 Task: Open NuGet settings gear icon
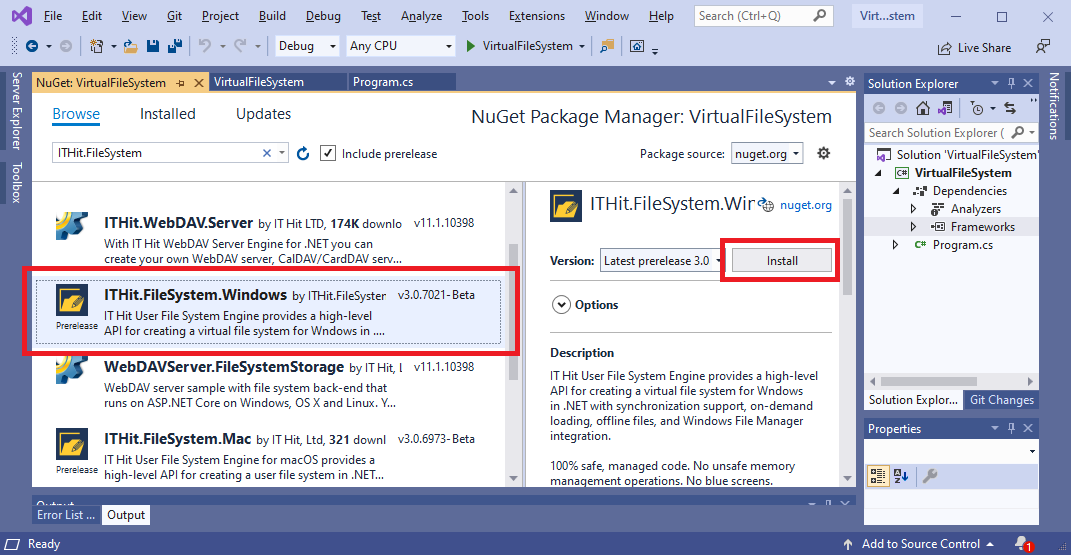tap(823, 153)
